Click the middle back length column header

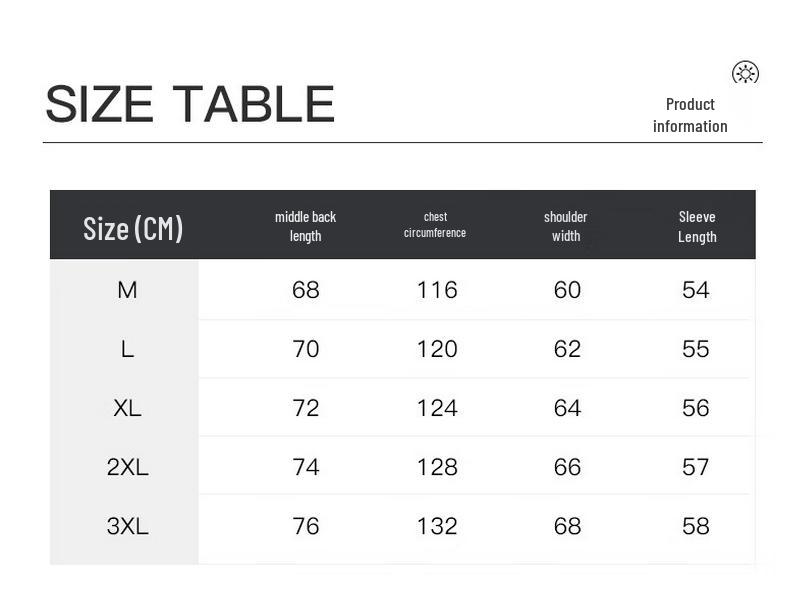pyautogui.click(x=305, y=226)
